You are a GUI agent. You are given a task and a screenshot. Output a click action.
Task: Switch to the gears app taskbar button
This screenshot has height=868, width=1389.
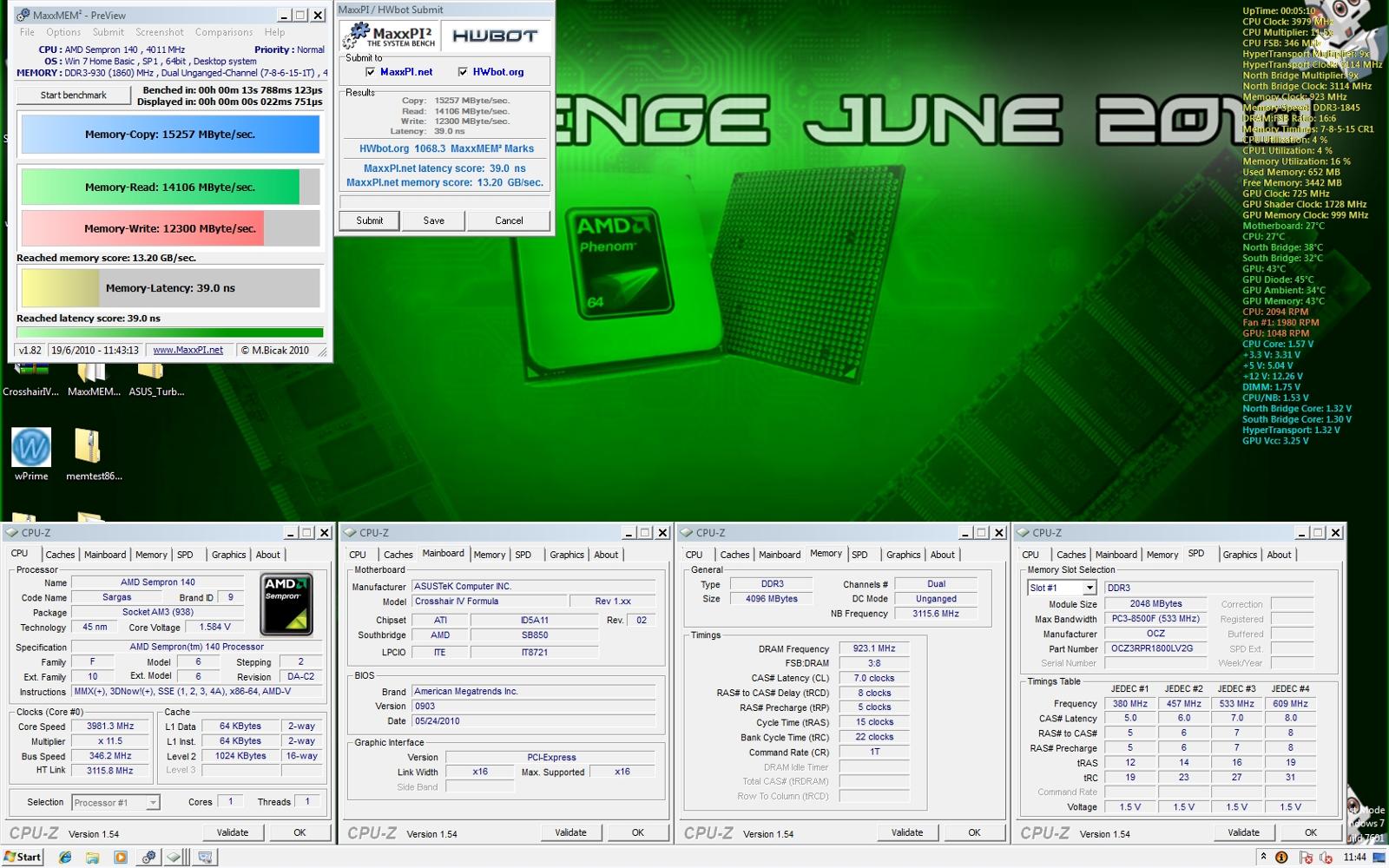tap(149, 857)
